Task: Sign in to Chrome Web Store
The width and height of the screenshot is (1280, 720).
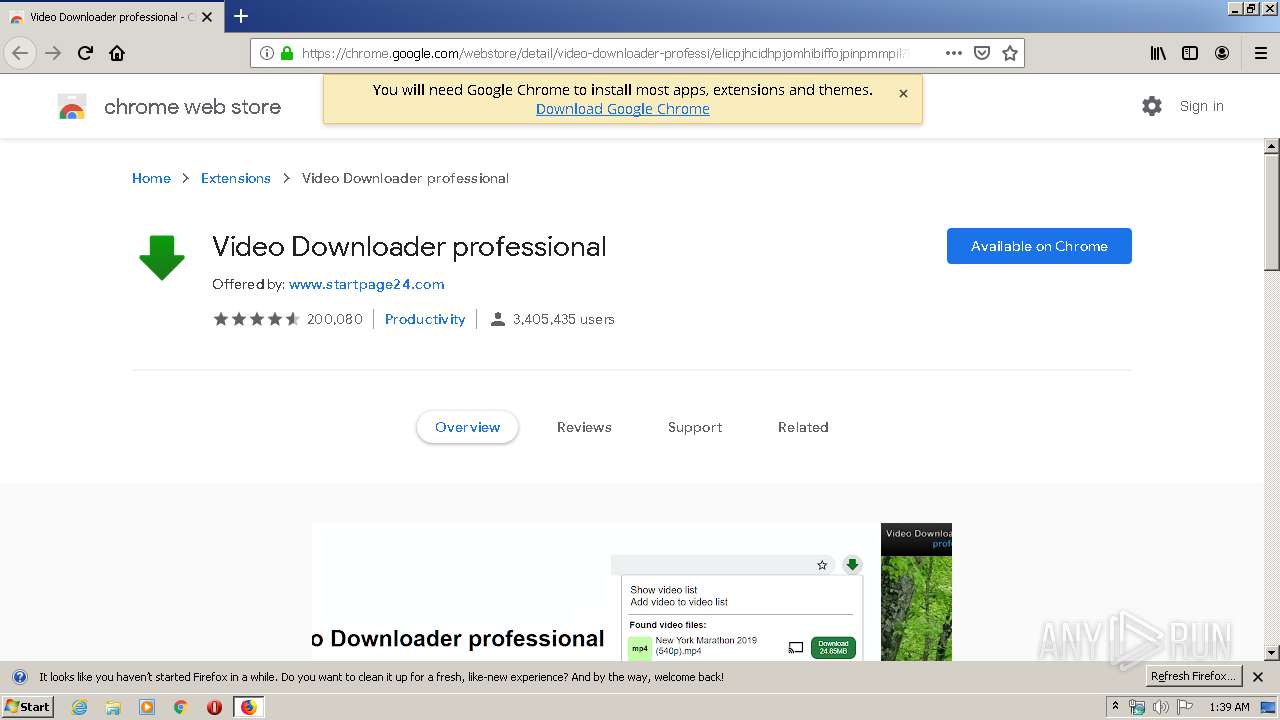Action: coord(1201,106)
